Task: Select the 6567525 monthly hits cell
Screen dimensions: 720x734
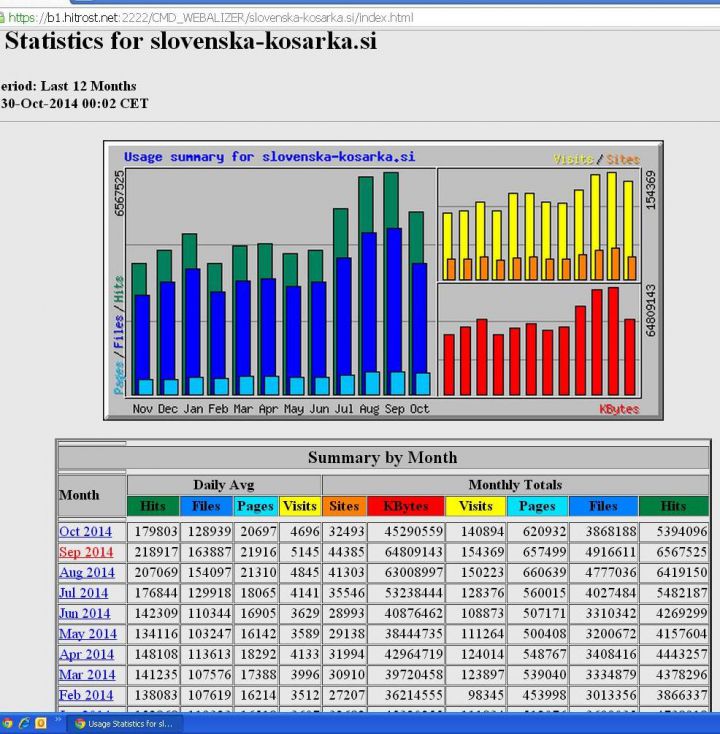Action: pos(674,552)
